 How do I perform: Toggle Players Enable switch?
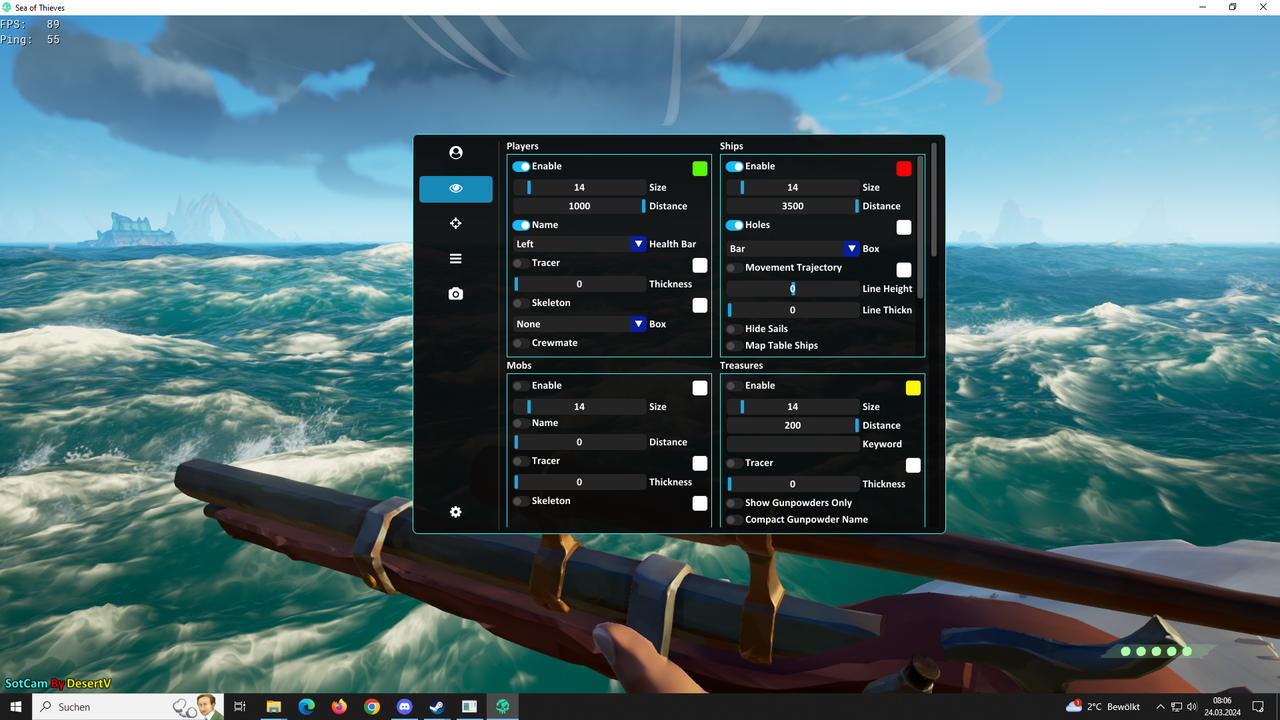point(521,167)
